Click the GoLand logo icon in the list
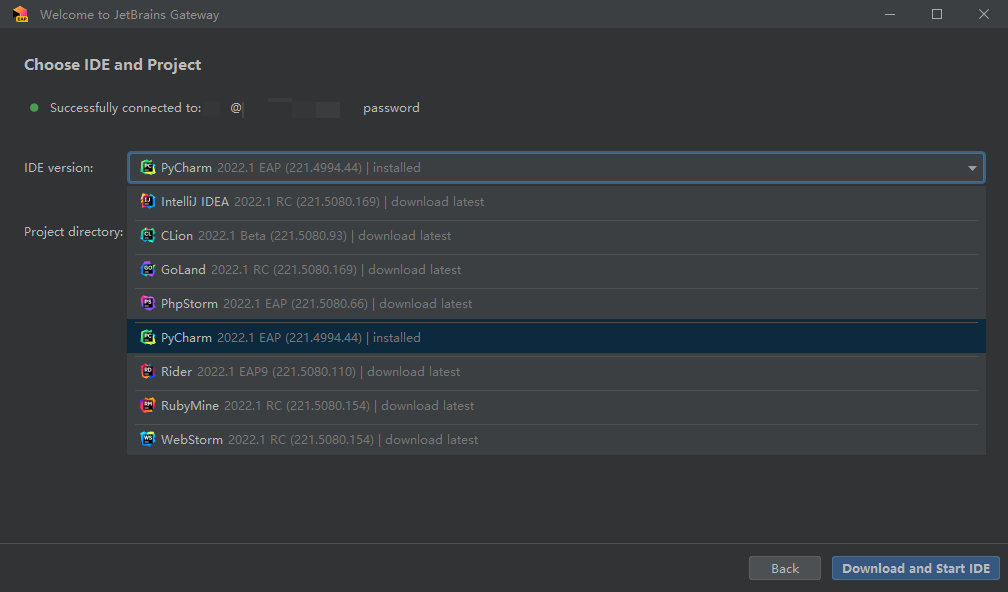 coord(148,269)
